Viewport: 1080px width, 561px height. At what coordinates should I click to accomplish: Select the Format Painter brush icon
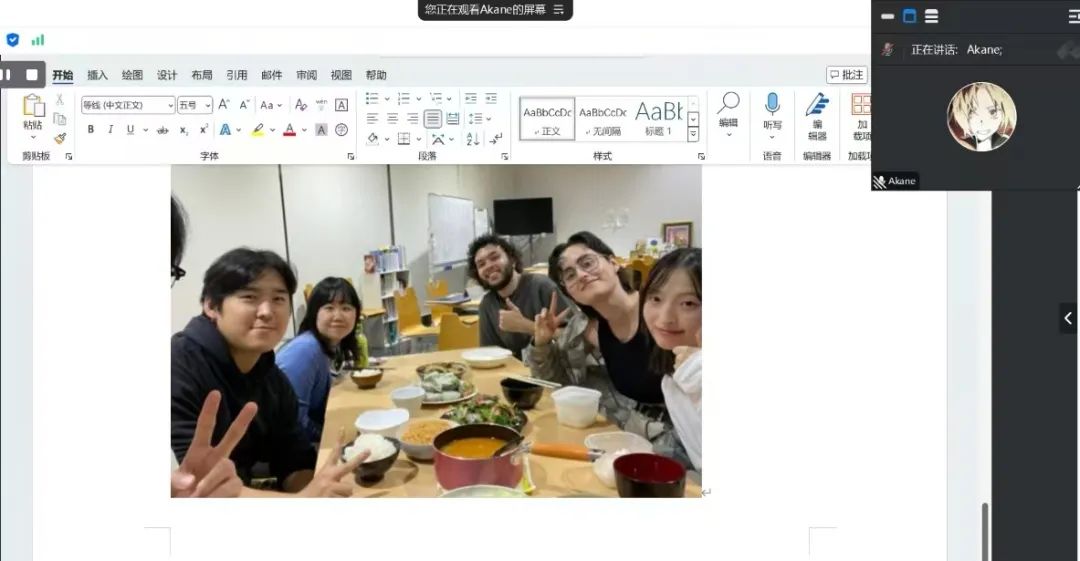point(60,139)
